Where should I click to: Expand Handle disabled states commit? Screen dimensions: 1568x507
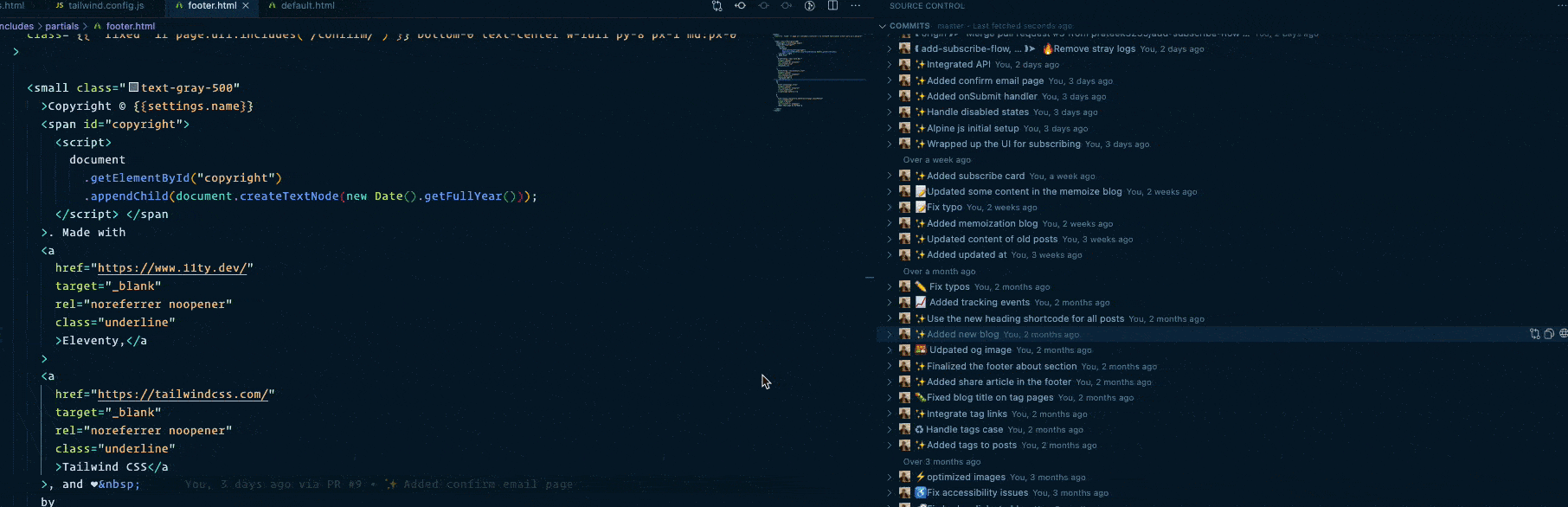(x=889, y=112)
